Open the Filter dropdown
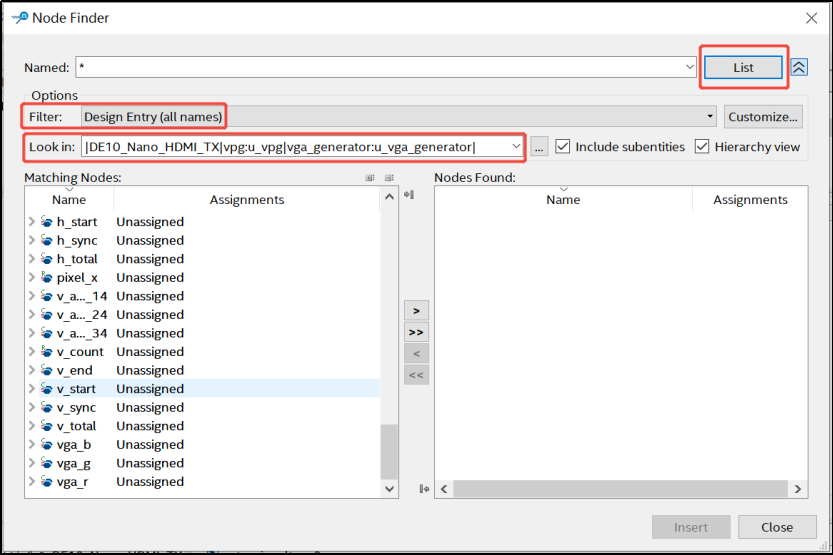833x555 pixels. 398,117
